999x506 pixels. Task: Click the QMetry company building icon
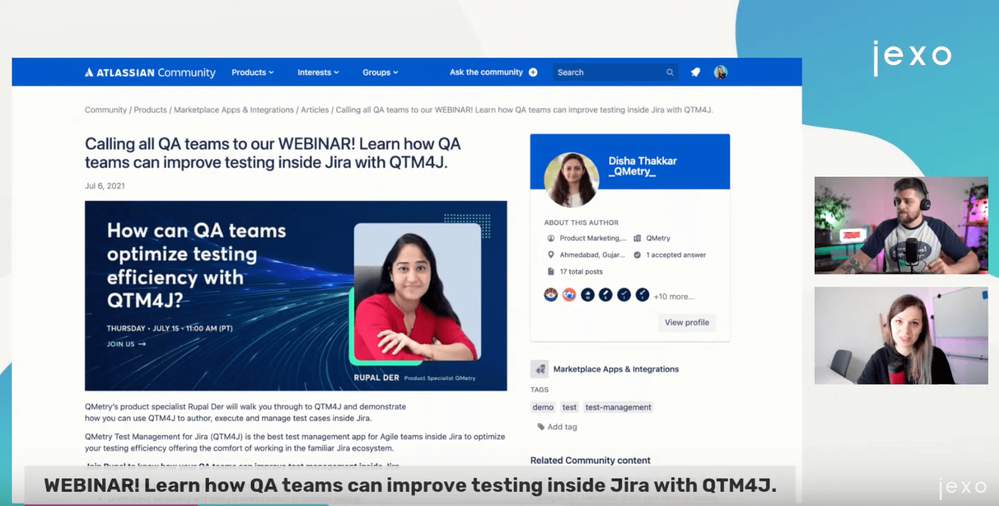tap(637, 238)
